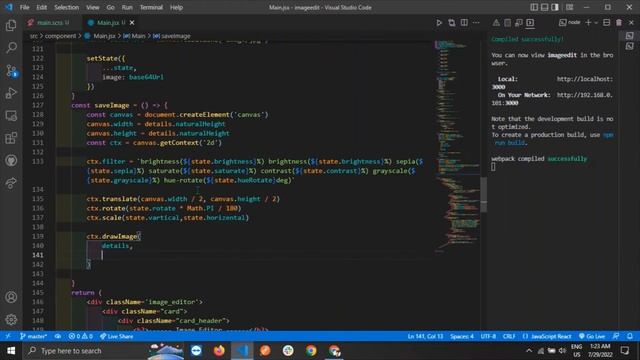Split the editor to the right
This screenshot has width=640, height=360.
[464, 23]
